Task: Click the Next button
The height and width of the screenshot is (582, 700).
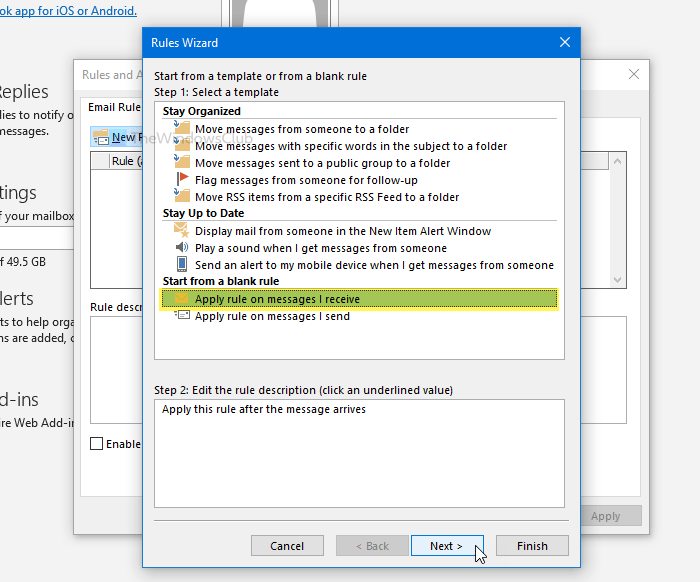Action: pos(447,545)
